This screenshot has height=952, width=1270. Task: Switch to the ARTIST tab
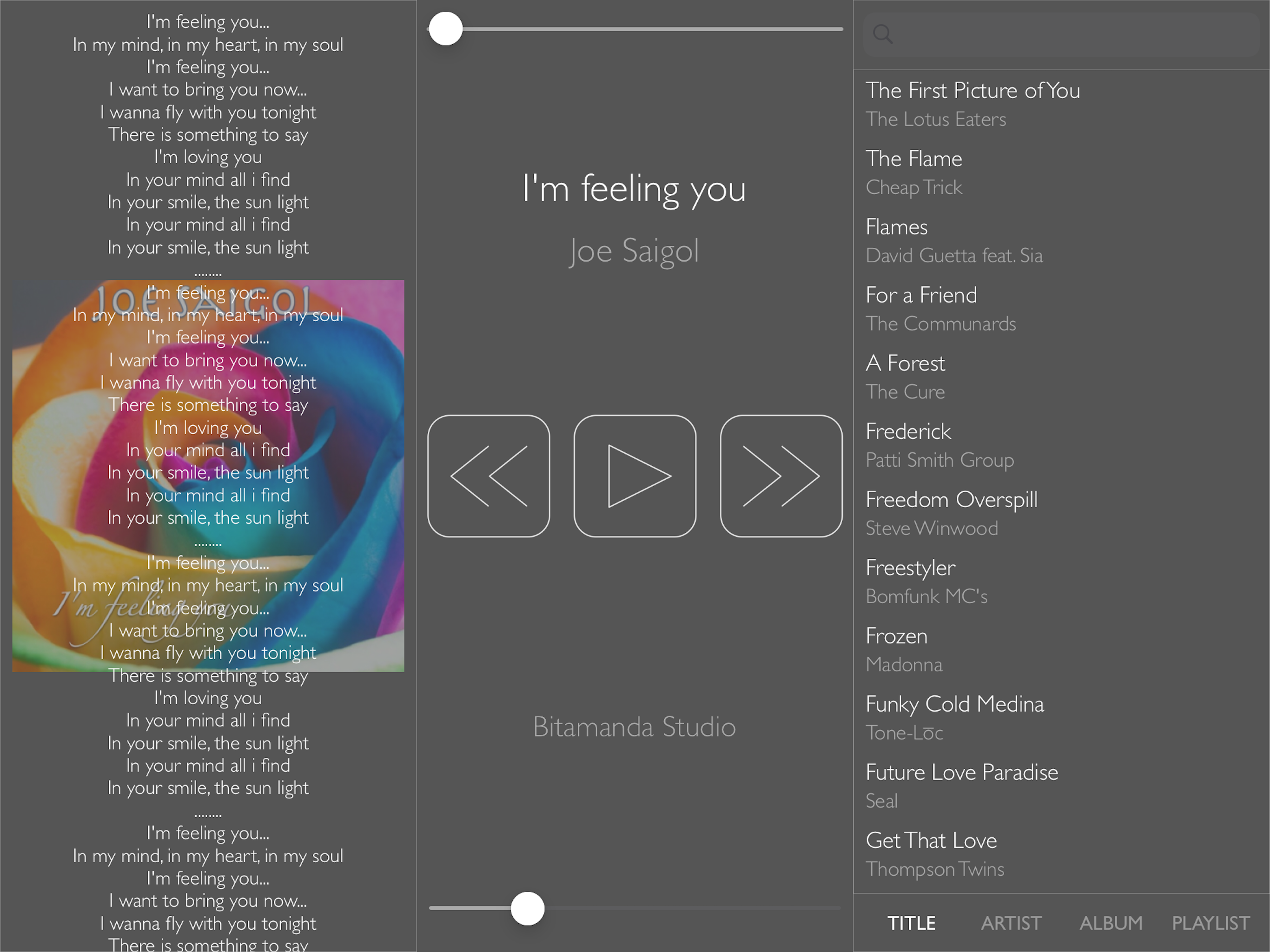[x=1011, y=923]
